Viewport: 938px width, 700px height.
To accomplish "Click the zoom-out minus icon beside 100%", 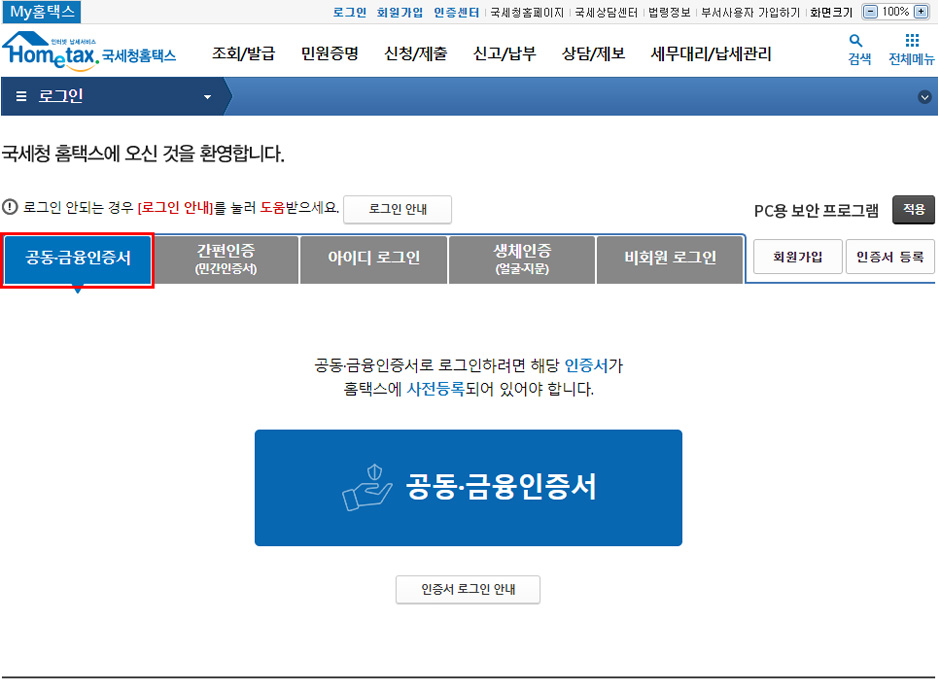I will tap(870, 12).
